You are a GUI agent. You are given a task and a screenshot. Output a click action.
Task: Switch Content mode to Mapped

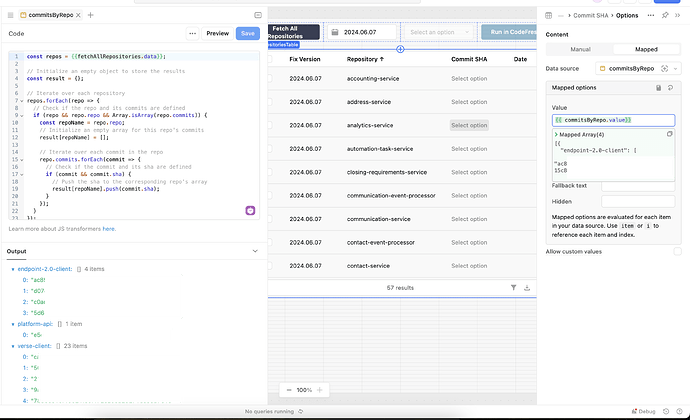[x=646, y=49]
